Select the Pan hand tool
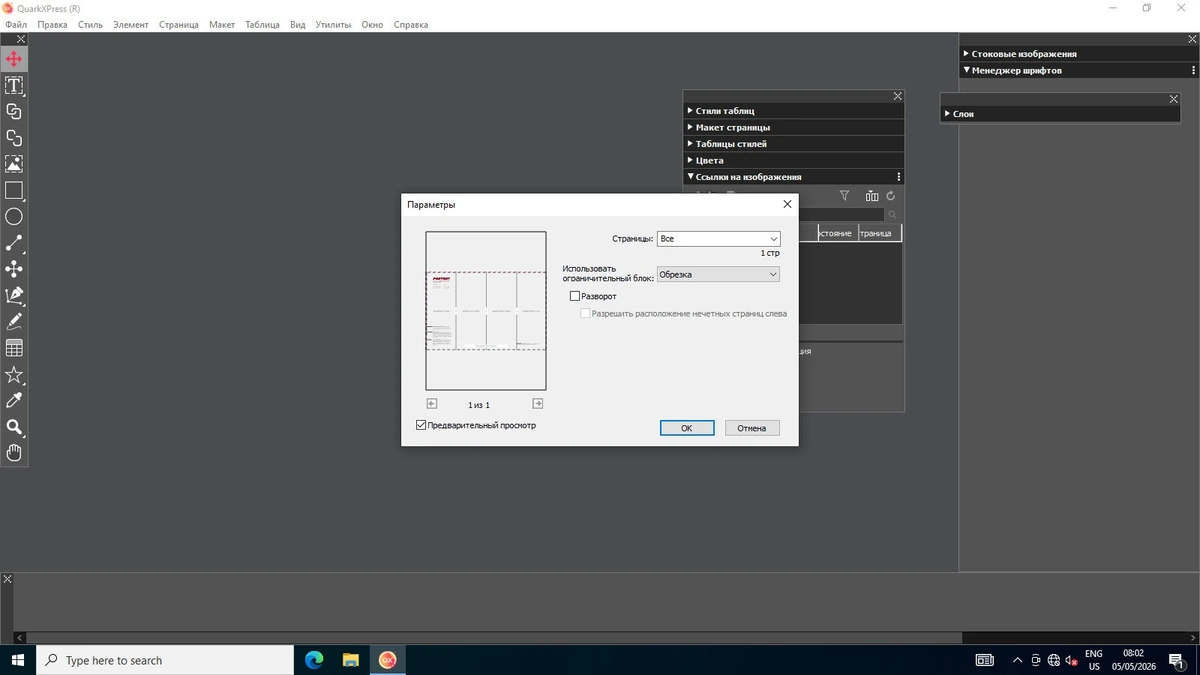The height and width of the screenshot is (675, 1200). [14, 453]
